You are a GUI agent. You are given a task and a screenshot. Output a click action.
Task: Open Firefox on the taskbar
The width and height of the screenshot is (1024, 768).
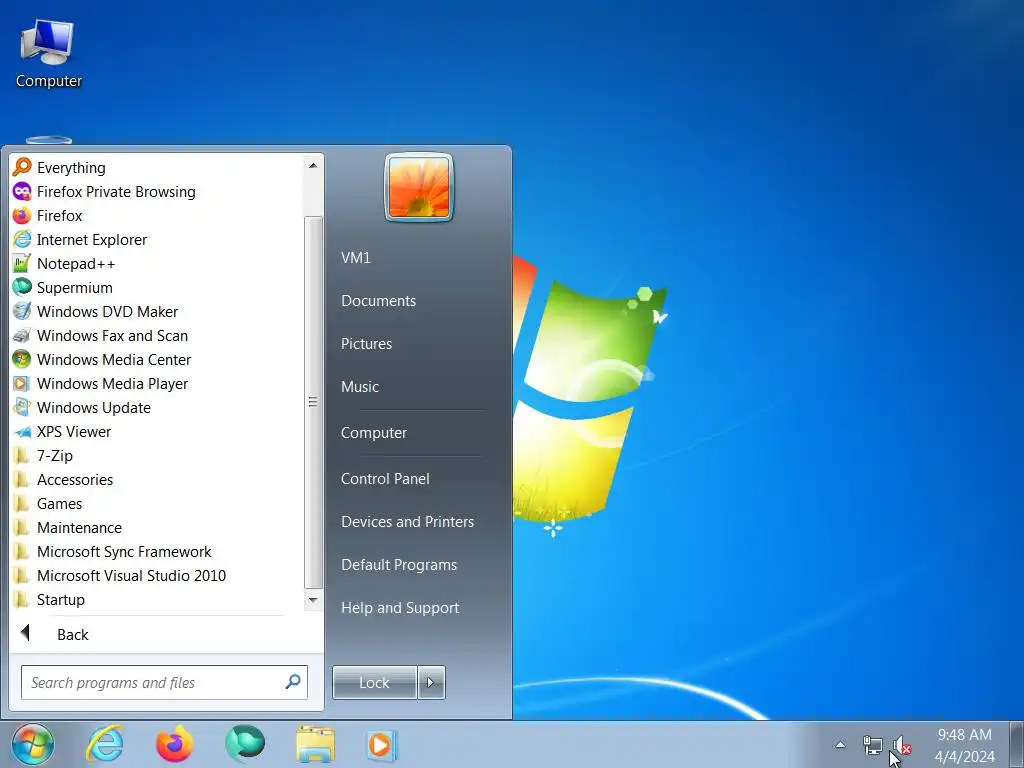point(175,744)
